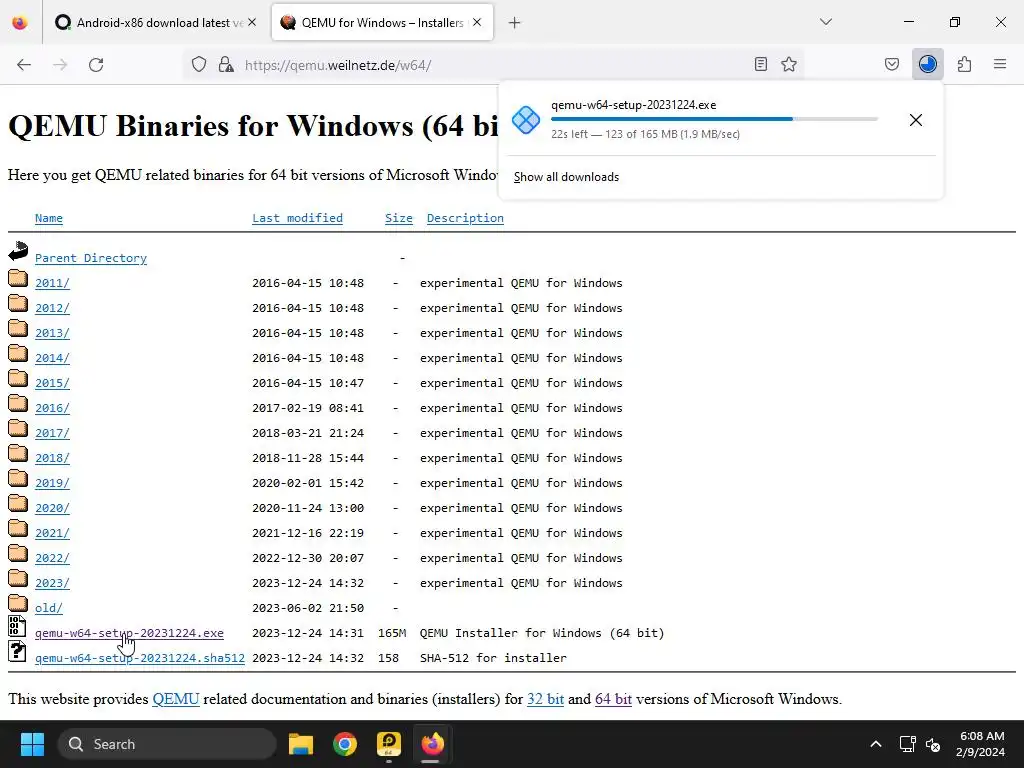This screenshot has width=1024, height=768.
Task: Open the 2014/ folder link
Action: [x=52, y=358]
